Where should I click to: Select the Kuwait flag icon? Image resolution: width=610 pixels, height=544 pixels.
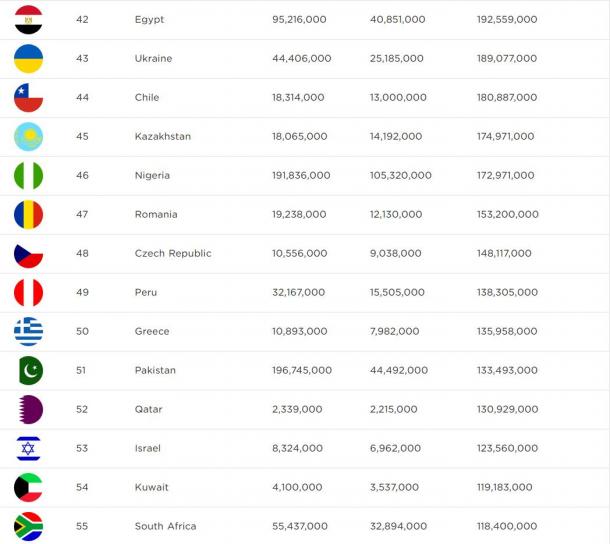point(28,487)
